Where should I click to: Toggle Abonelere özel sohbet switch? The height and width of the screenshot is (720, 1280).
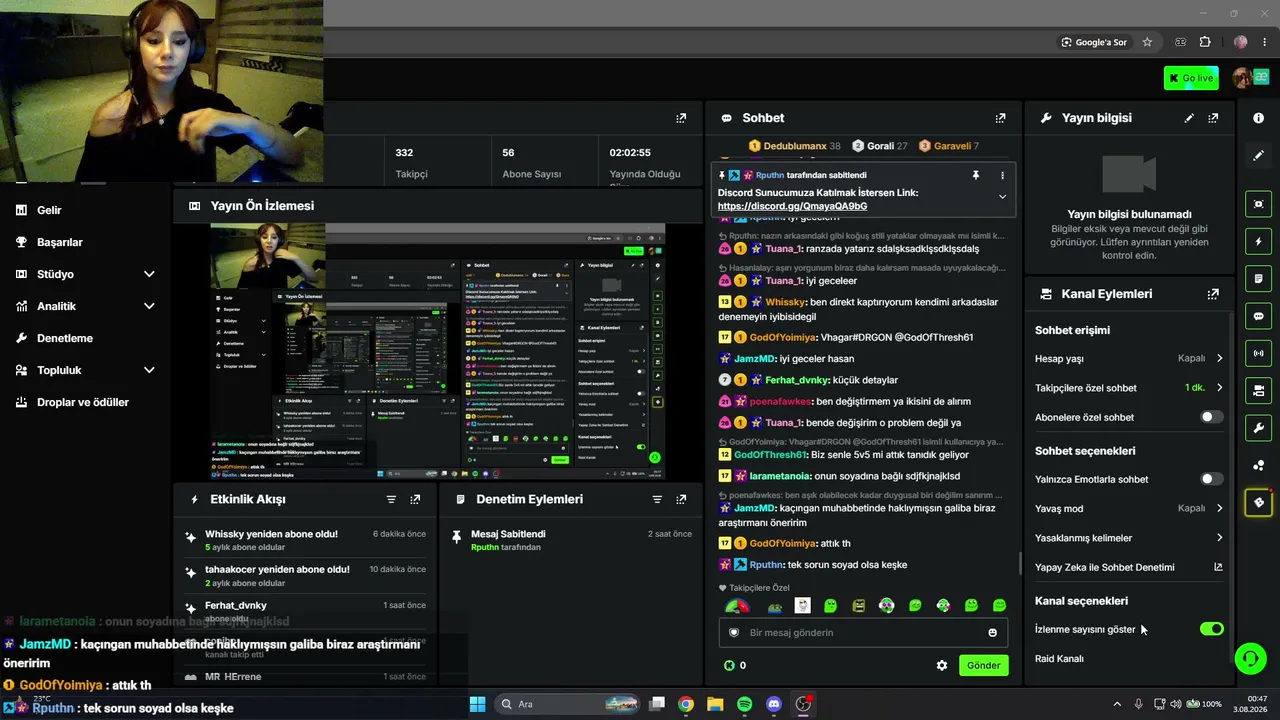click(1211, 417)
